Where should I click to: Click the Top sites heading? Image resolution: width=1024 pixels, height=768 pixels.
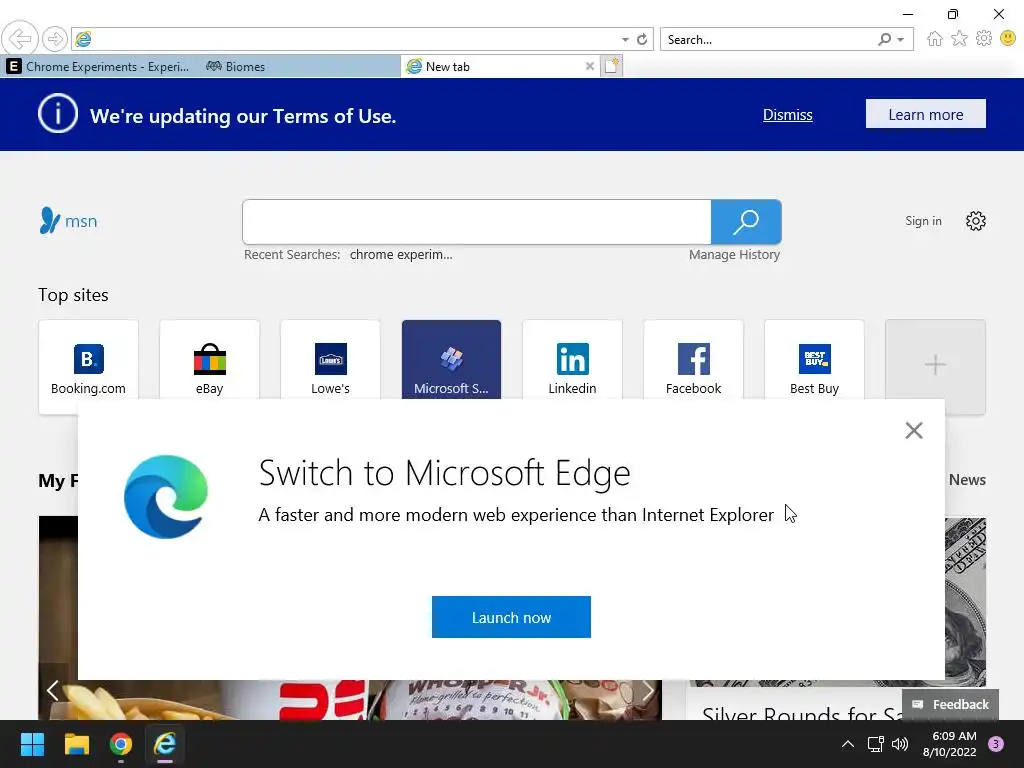tap(73, 295)
